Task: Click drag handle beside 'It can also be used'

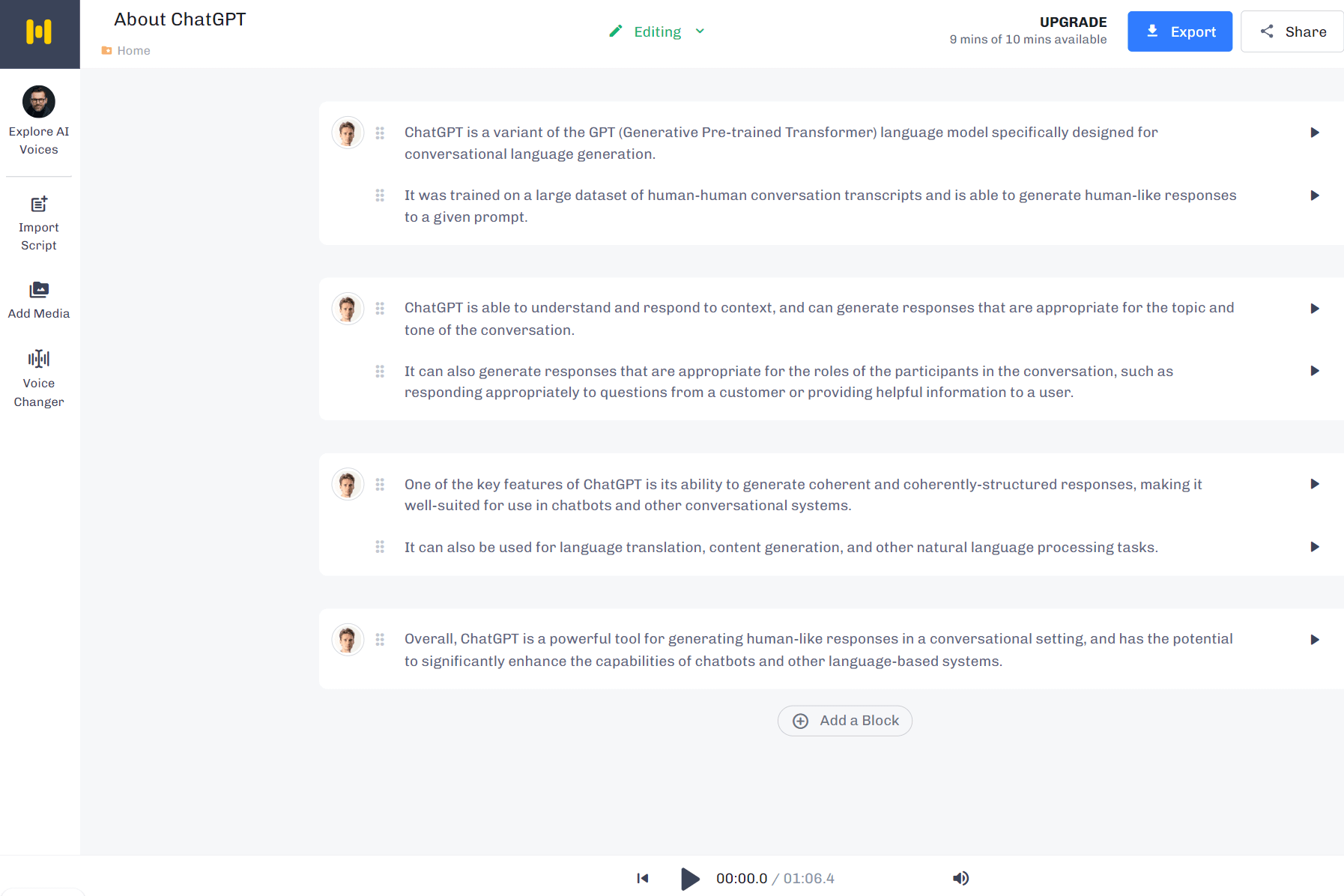Action: (380, 547)
